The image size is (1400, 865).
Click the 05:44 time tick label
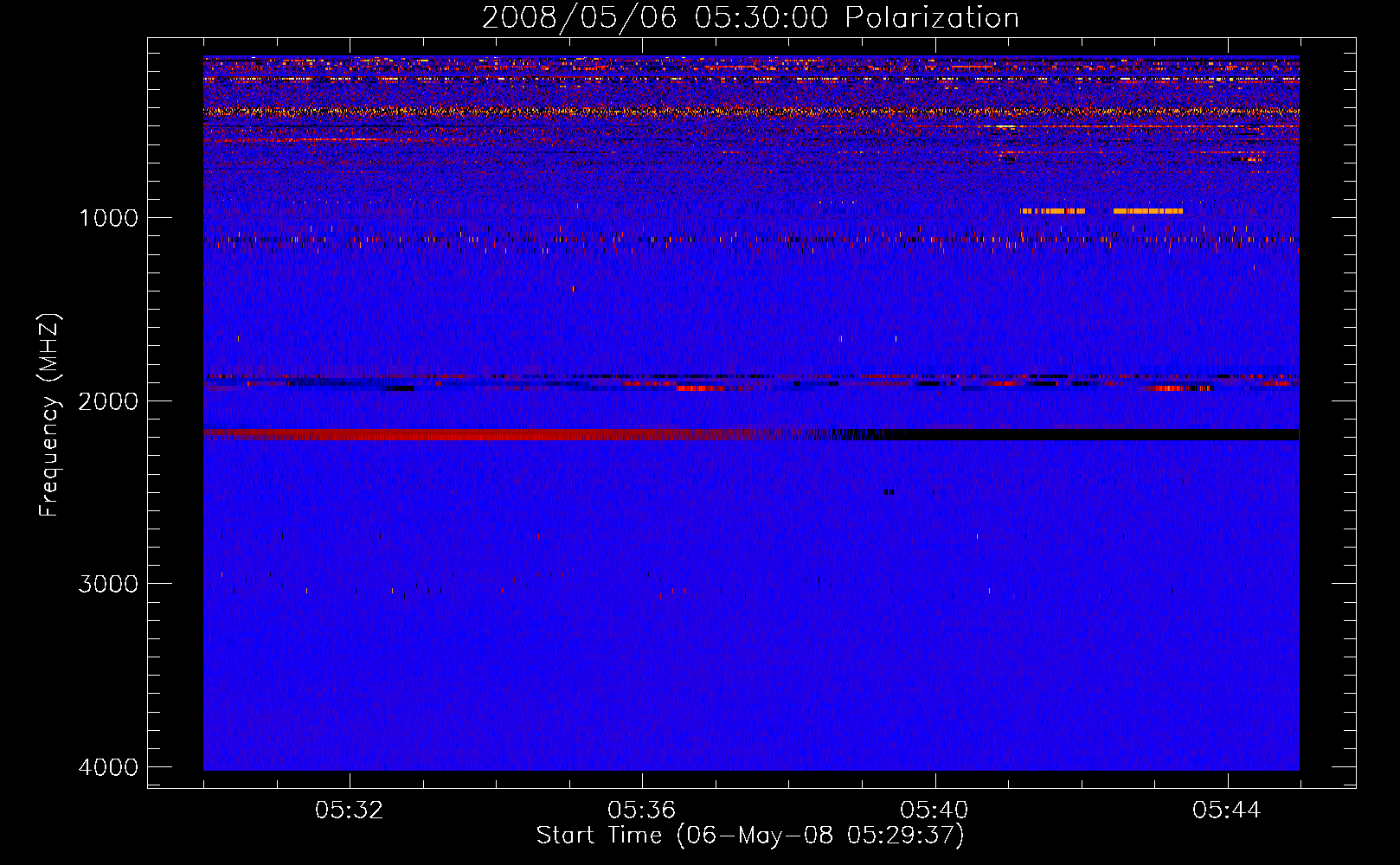[1227, 811]
